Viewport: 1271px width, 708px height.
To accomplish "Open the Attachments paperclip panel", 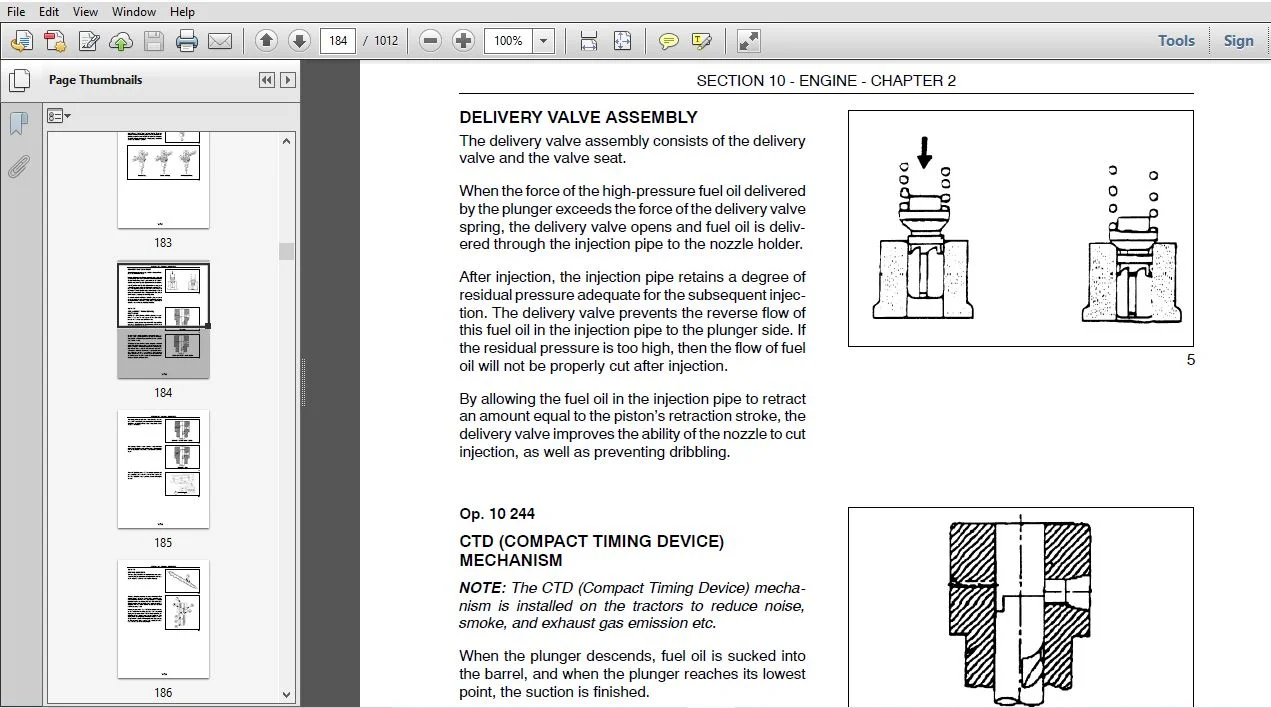I will click(x=18, y=166).
